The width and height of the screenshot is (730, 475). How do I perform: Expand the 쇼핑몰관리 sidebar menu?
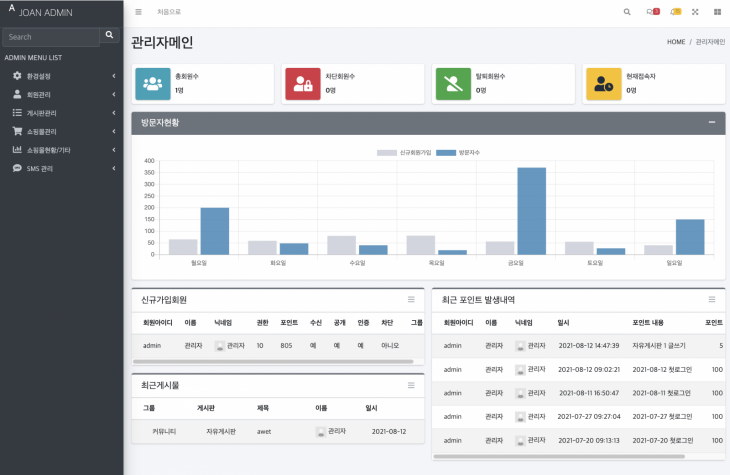tap(60, 131)
